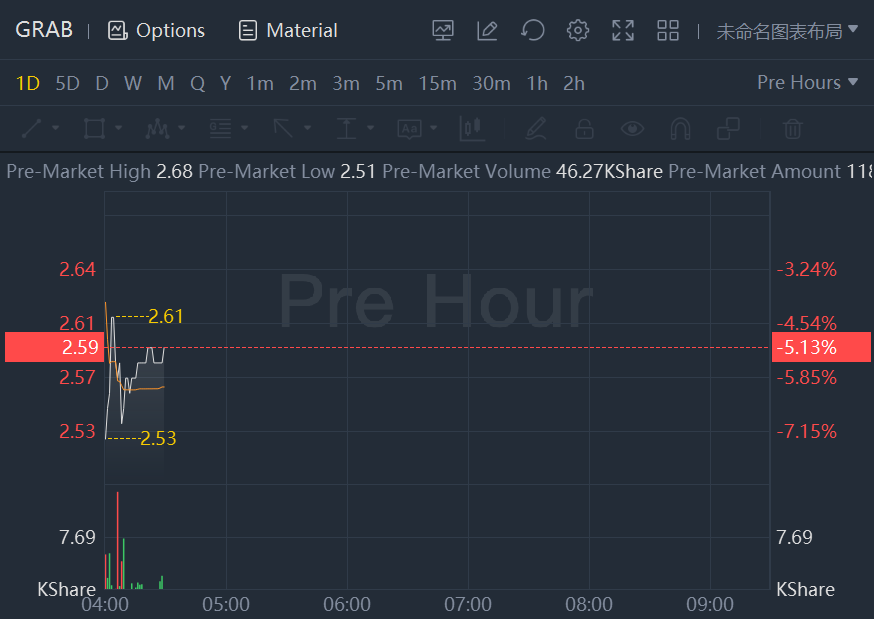Switch to the 5D timeframe tab
Image resolution: width=874 pixels, height=619 pixels.
tap(67, 83)
